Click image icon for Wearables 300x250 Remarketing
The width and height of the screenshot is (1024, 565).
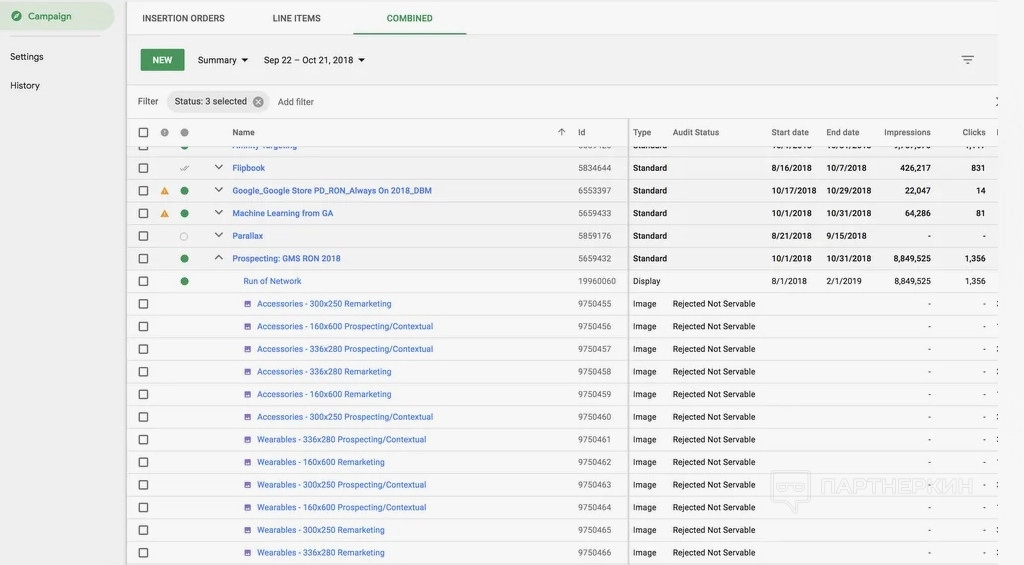248,530
